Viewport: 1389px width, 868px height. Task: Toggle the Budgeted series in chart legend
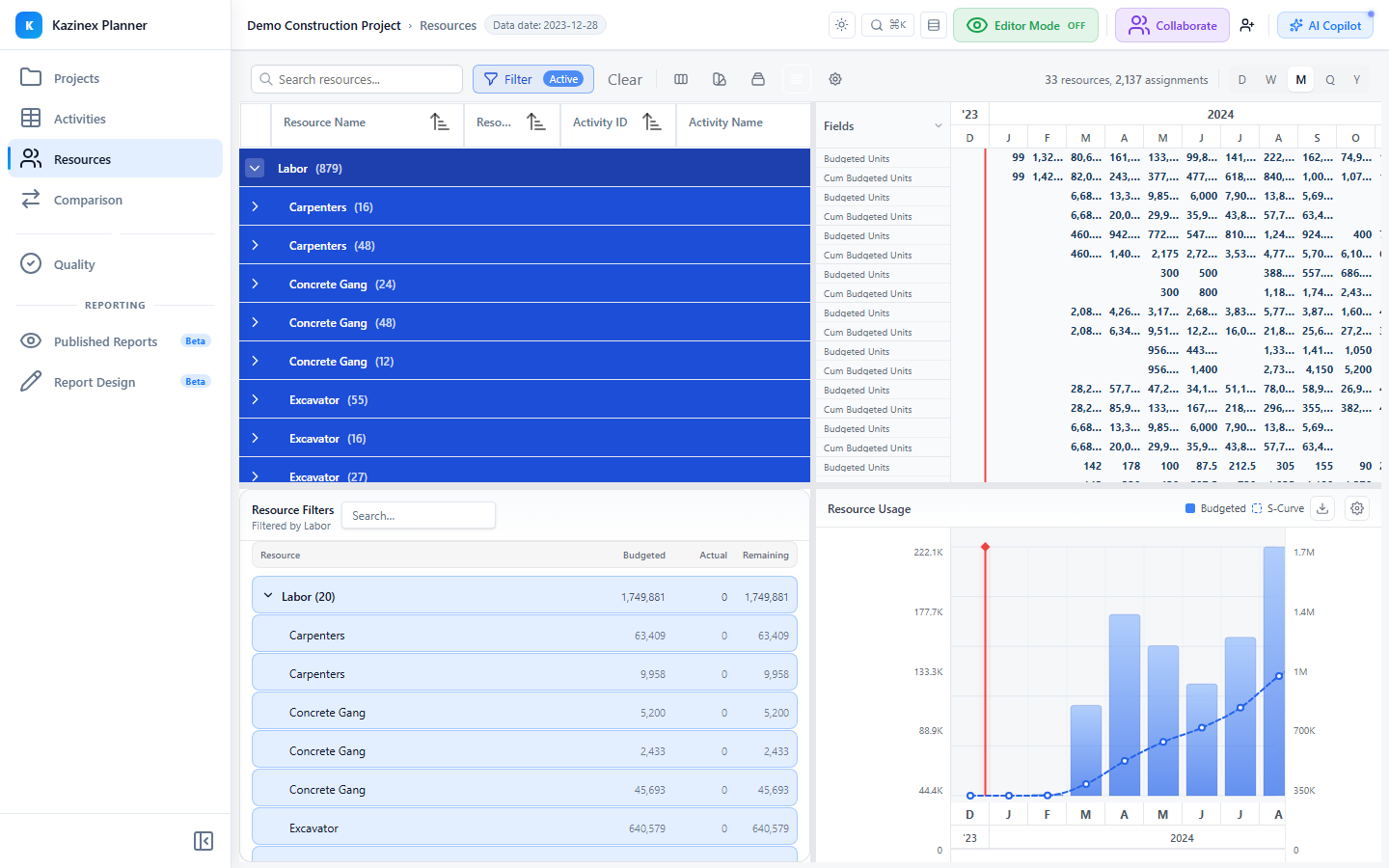tap(1215, 508)
